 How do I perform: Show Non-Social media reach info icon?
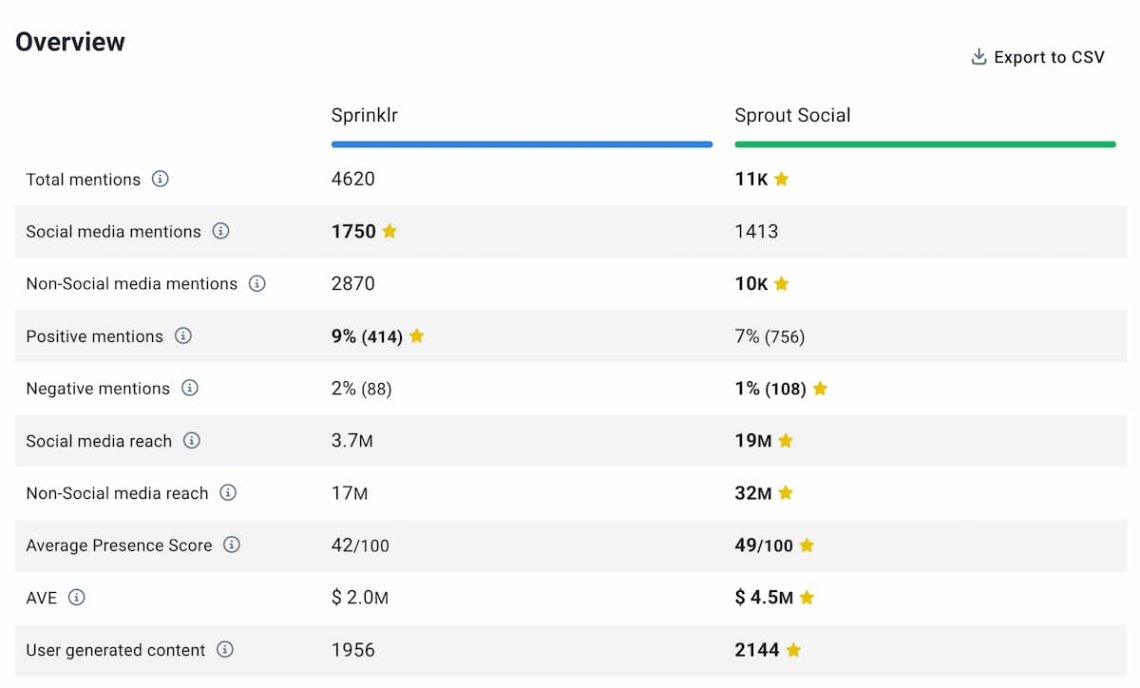coord(228,493)
